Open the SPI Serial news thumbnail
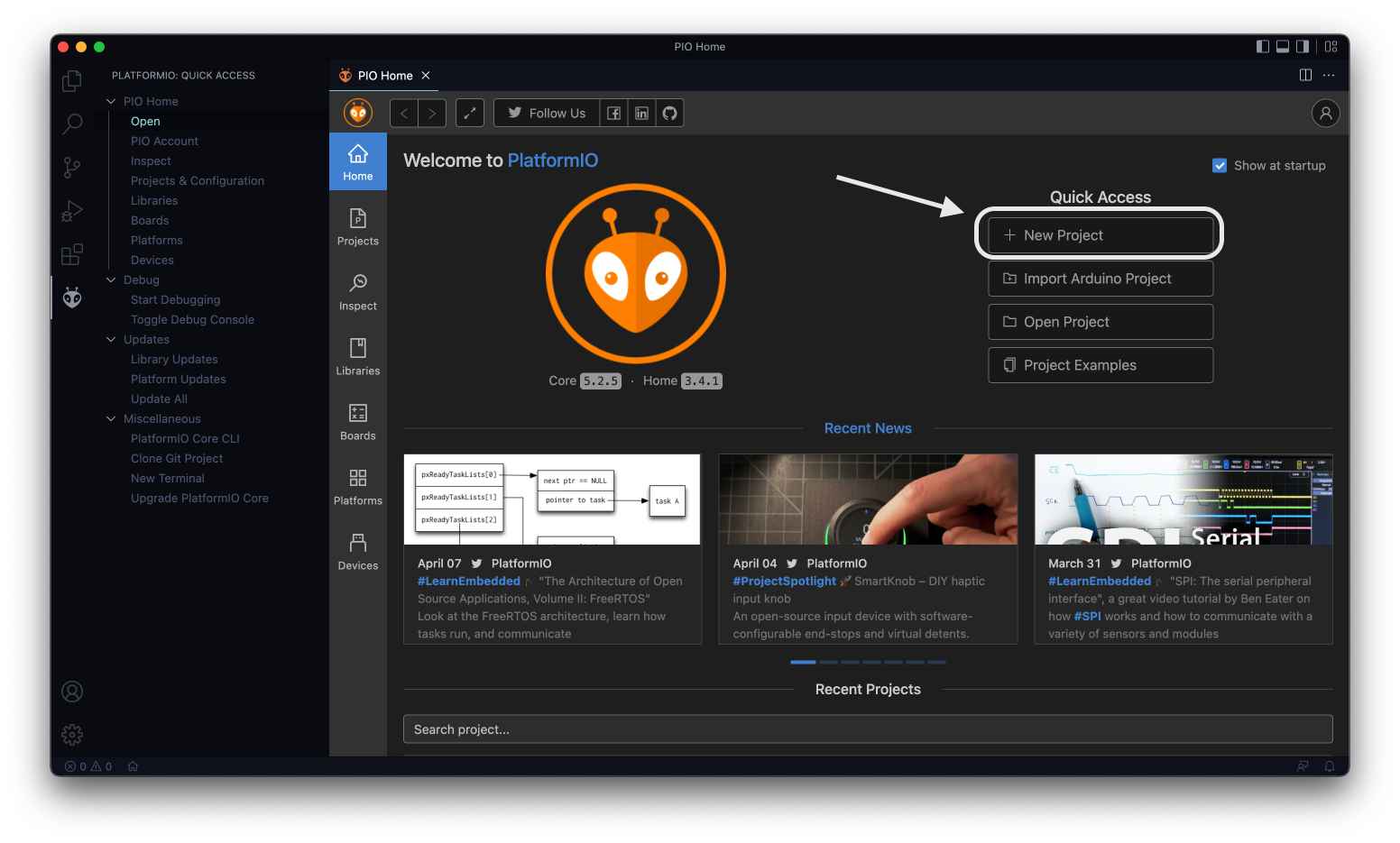This screenshot has width=1400, height=843. (x=1184, y=499)
